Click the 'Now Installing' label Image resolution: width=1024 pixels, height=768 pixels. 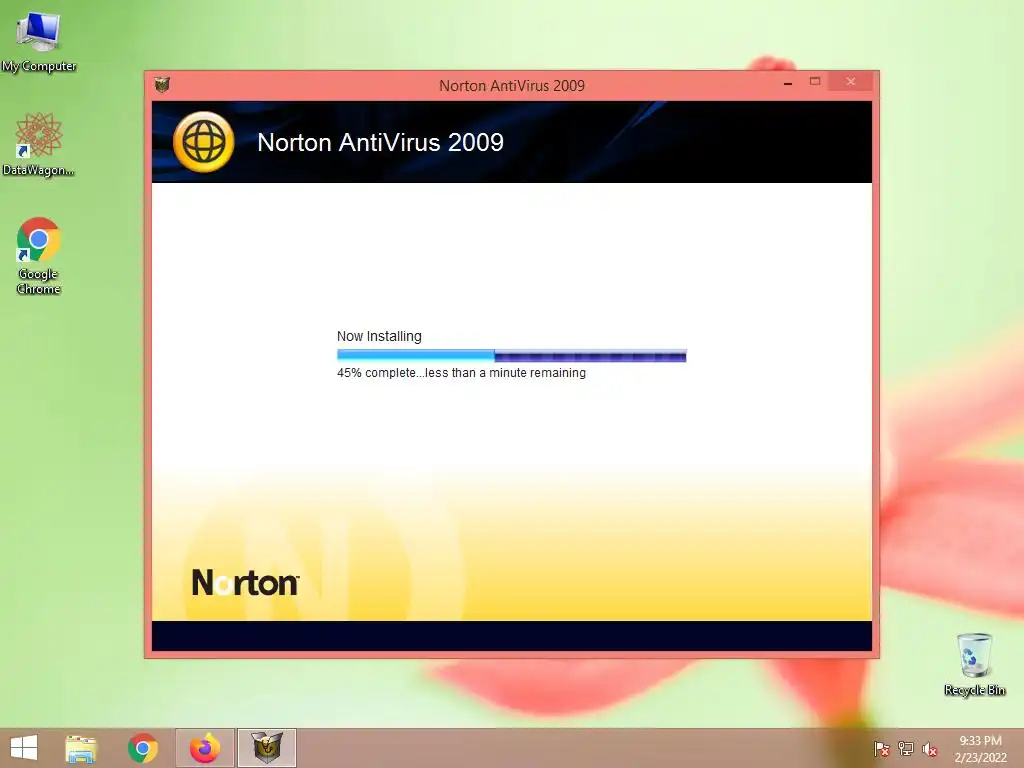click(x=379, y=336)
